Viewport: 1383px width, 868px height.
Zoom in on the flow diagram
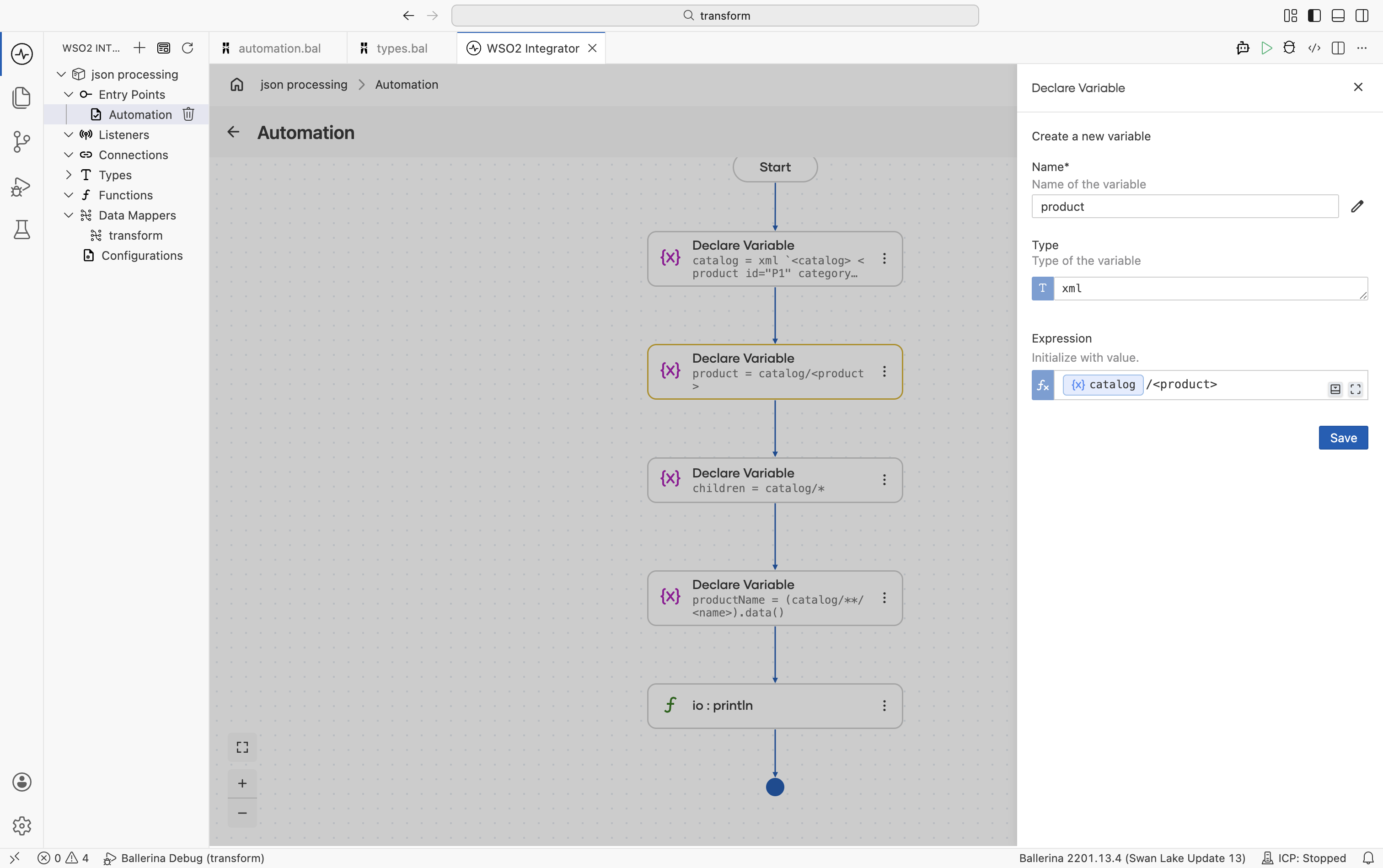[x=242, y=783]
